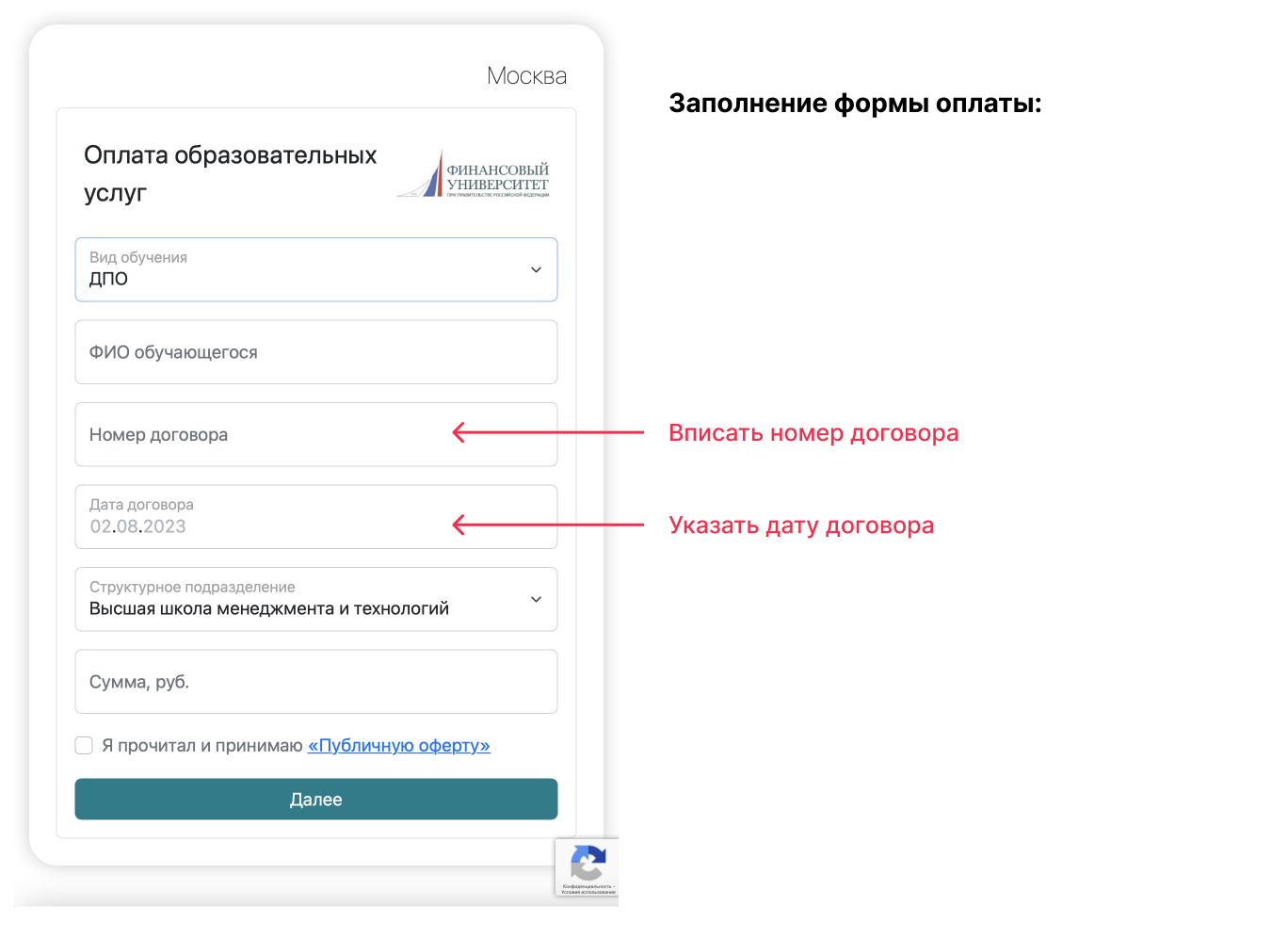The width and height of the screenshot is (1288, 938).
Task: Click the ФИО обучающегося input field
Action: pyautogui.click(x=316, y=352)
